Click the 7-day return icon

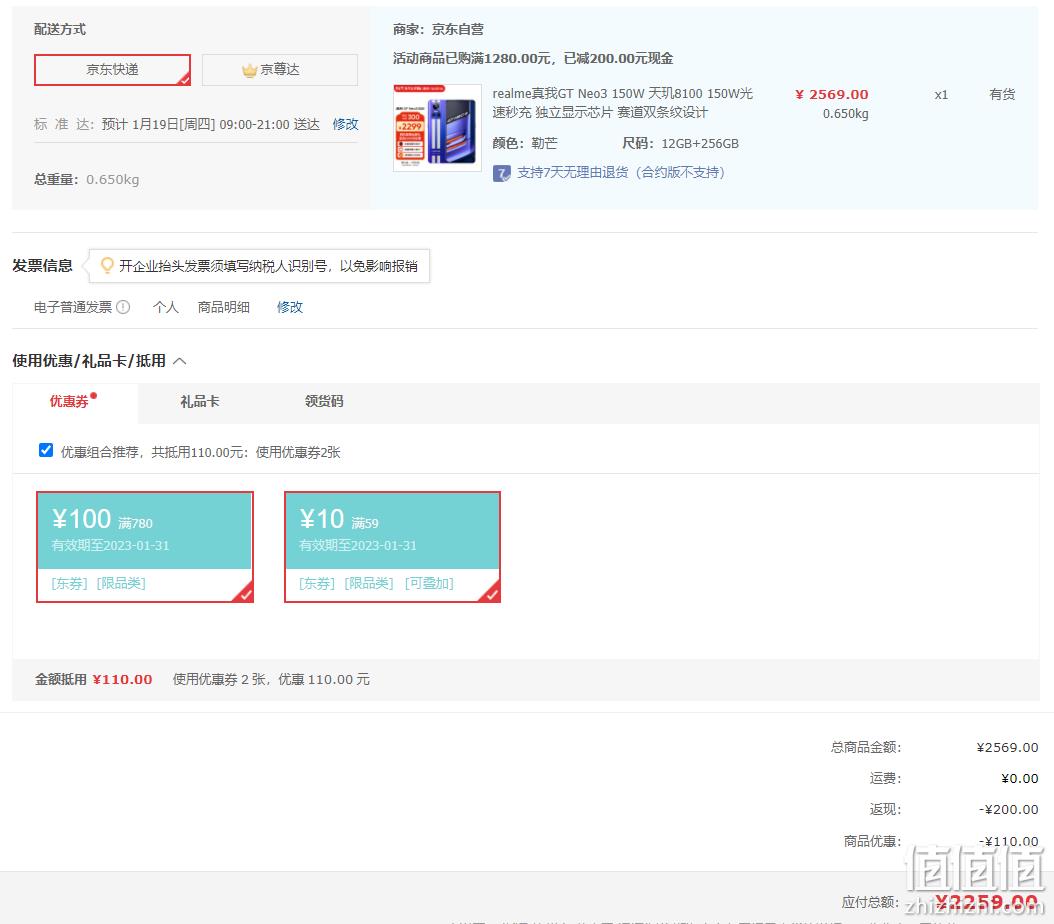pos(501,173)
